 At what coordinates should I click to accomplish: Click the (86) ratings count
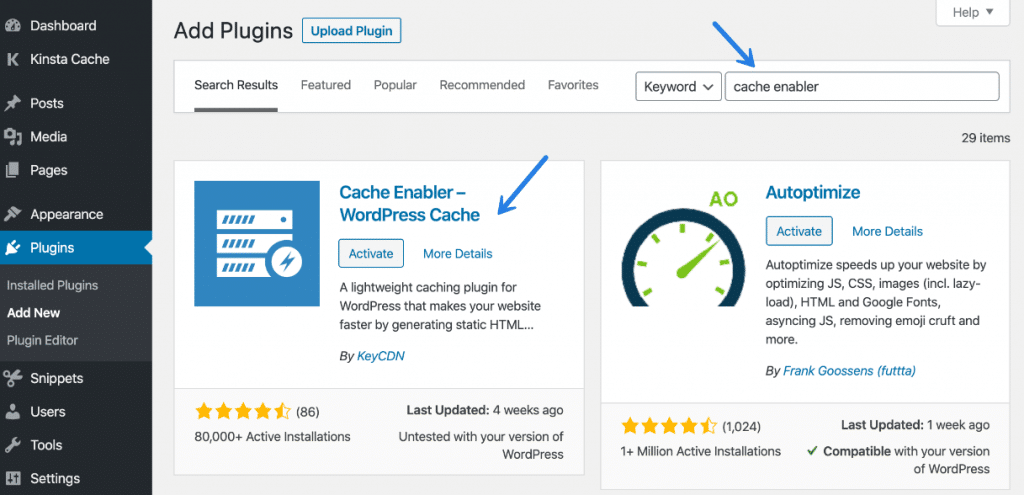(x=308, y=412)
